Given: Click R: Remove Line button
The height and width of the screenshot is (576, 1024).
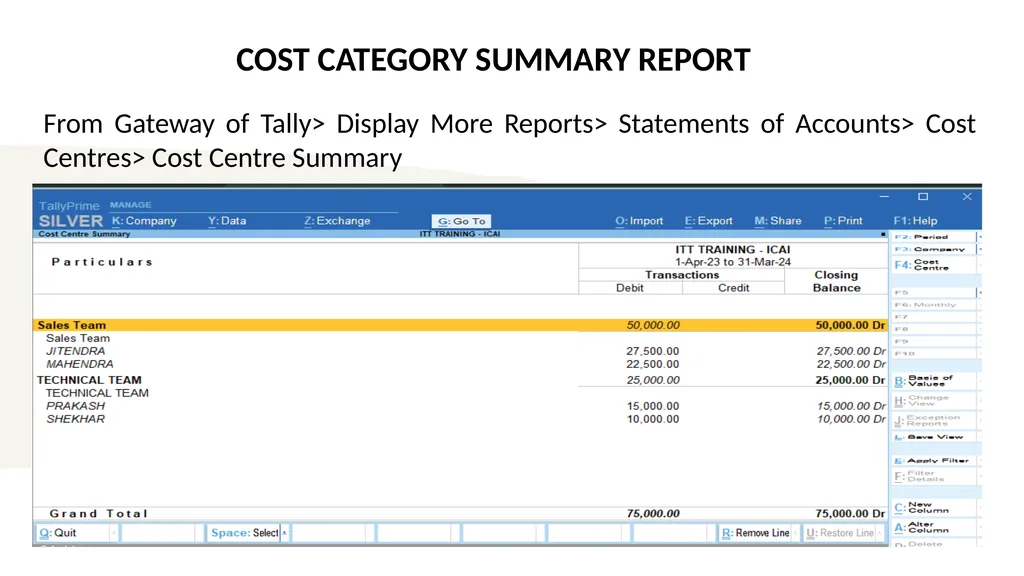Looking at the screenshot, I should tap(756, 533).
